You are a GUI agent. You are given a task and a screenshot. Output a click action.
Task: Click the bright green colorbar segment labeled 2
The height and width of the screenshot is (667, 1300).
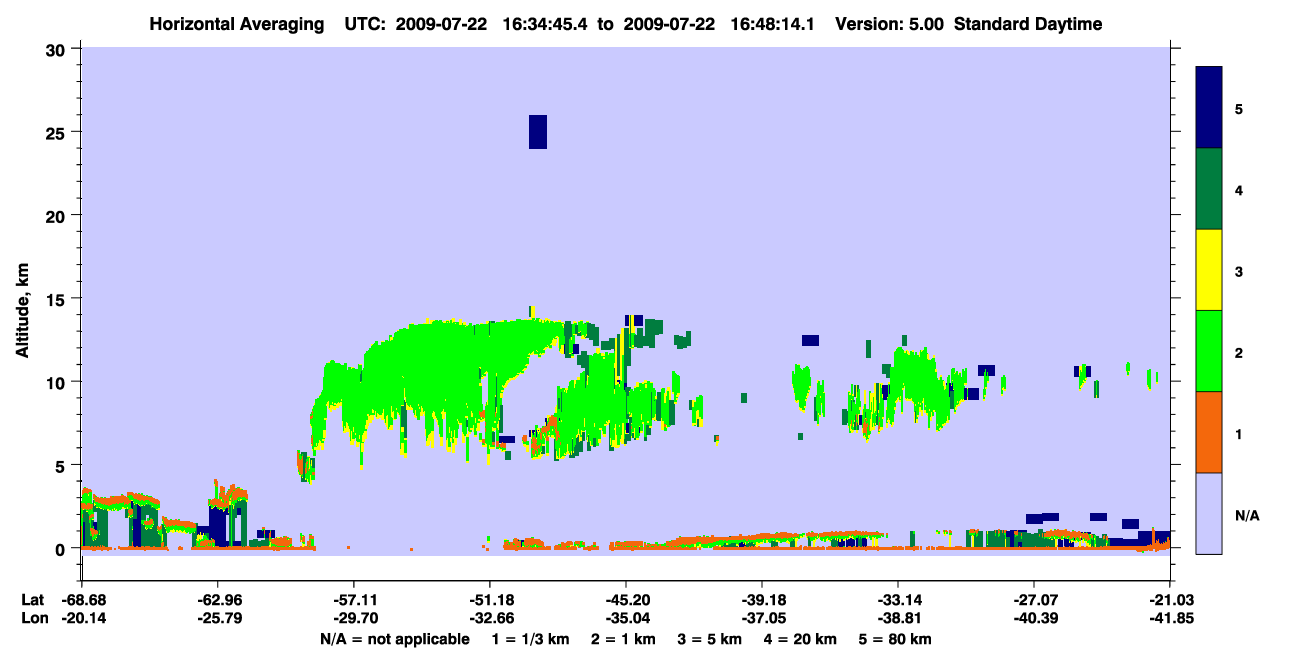[1209, 351]
